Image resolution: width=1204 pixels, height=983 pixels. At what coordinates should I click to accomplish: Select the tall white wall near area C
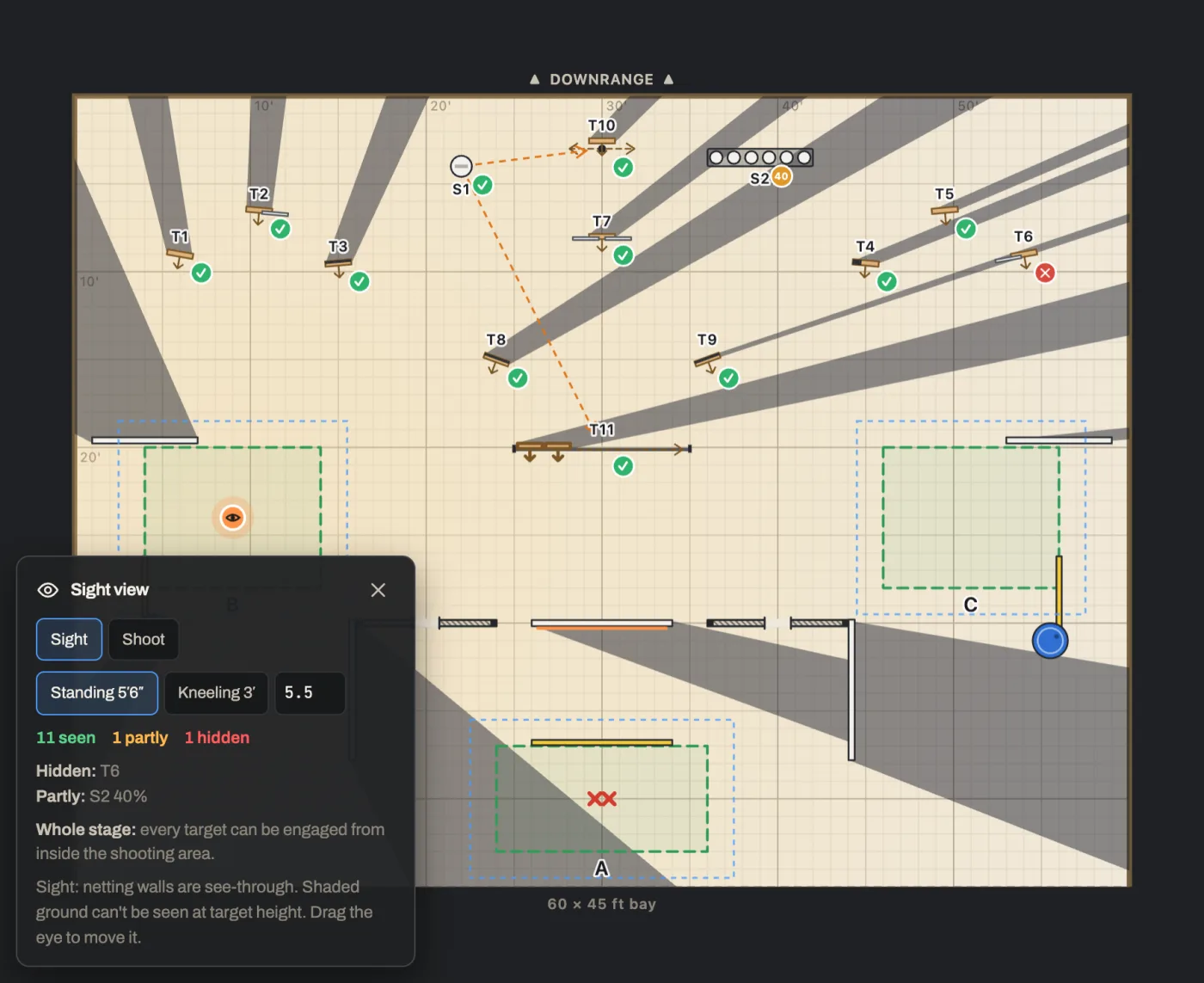pyautogui.click(x=851, y=690)
